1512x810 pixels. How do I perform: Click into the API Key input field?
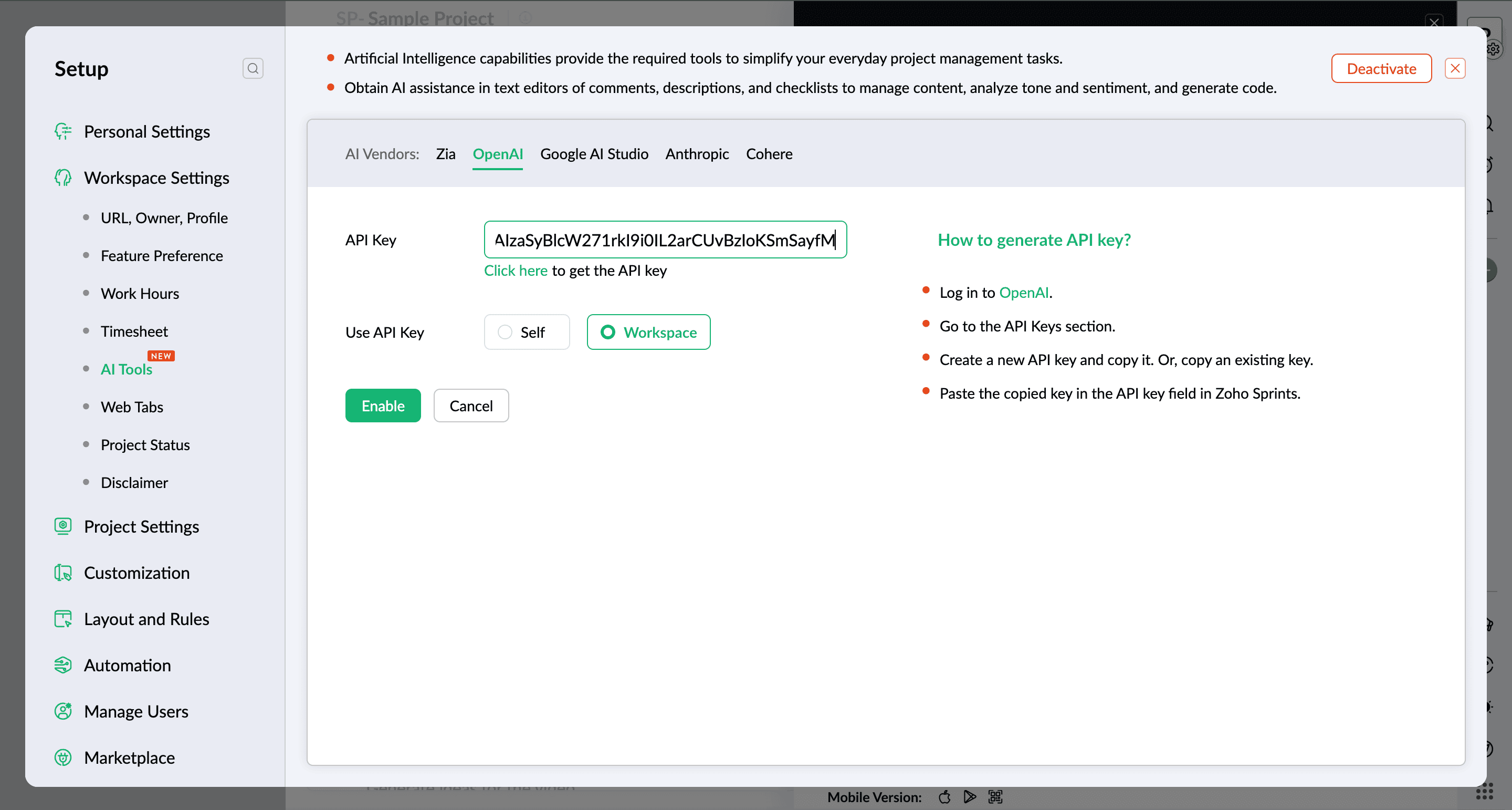(665, 240)
